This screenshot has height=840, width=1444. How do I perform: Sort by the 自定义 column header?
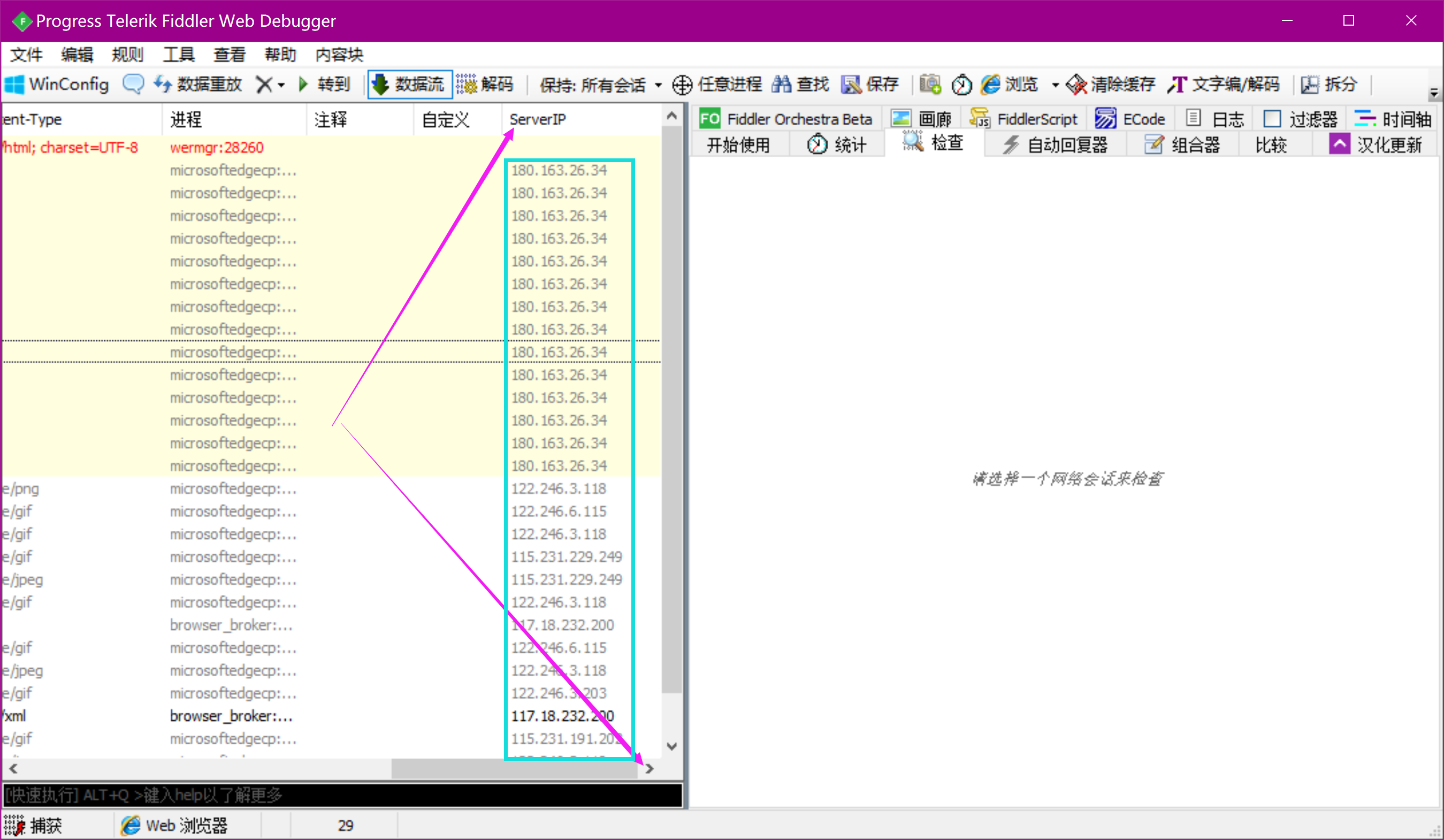(x=457, y=119)
